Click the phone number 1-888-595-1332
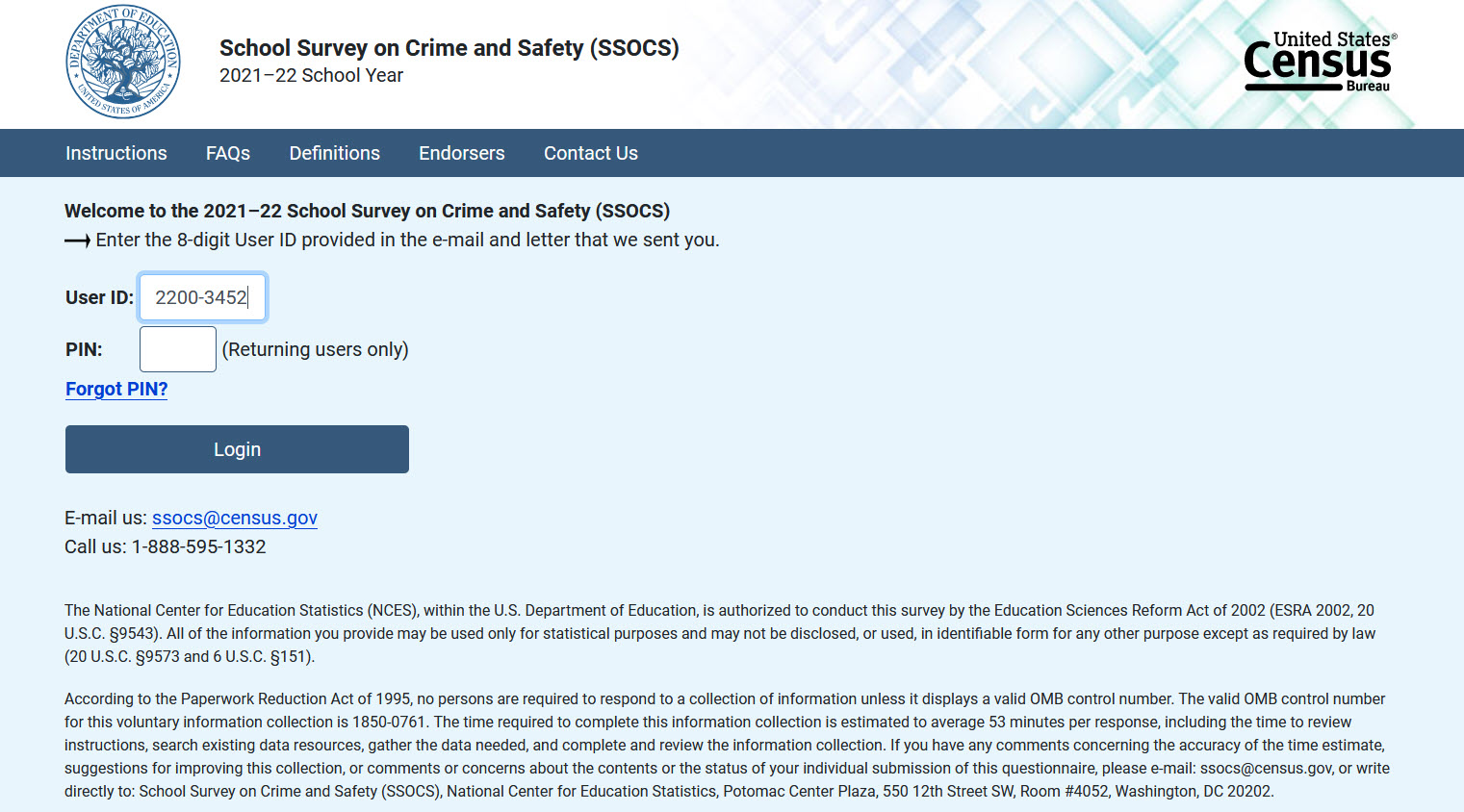Viewport: 1464px width, 812px height. click(x=199, y=546)
